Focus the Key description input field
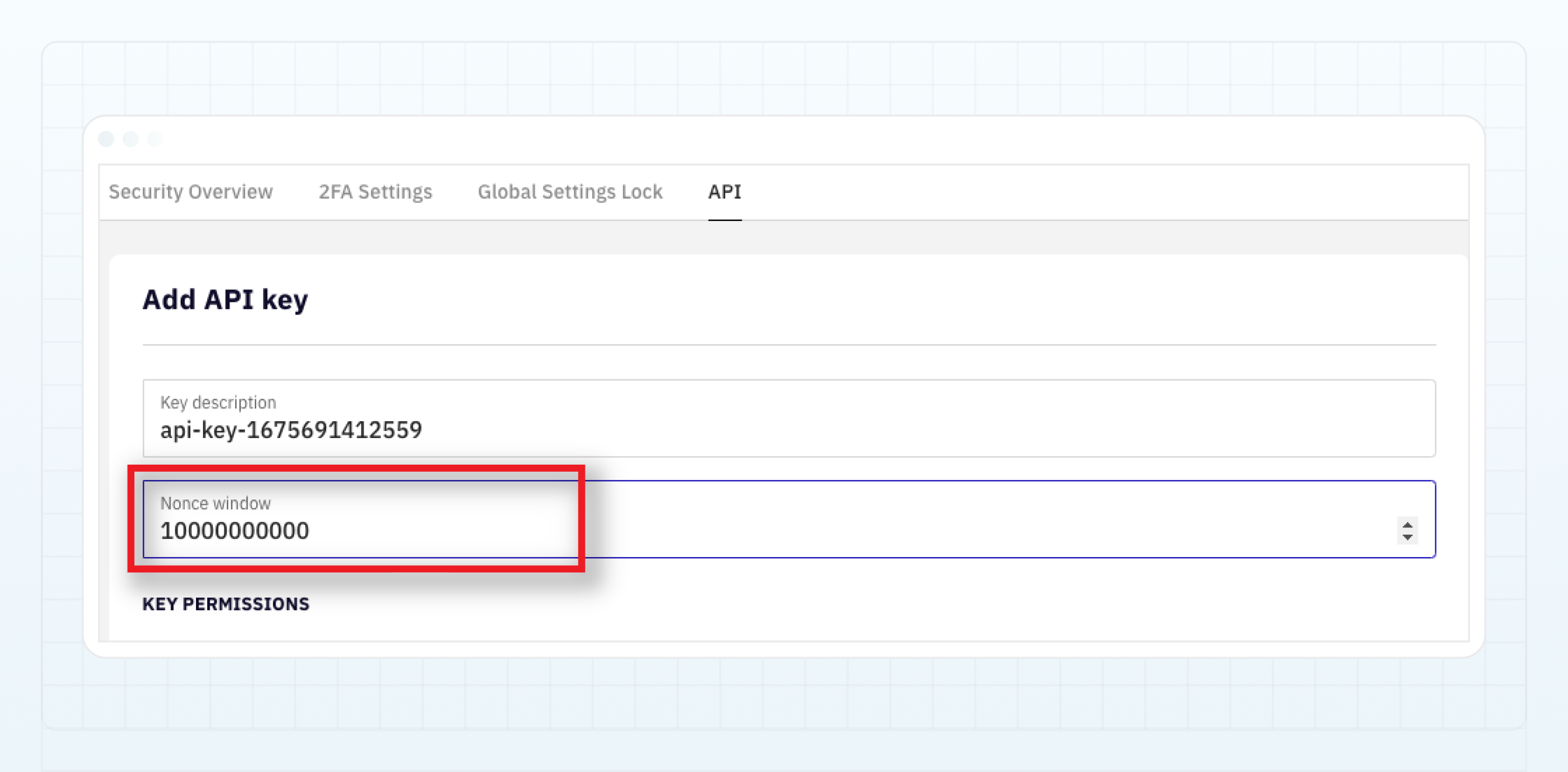Screen dimensions: 1568x772 click(x=789, y=418)
